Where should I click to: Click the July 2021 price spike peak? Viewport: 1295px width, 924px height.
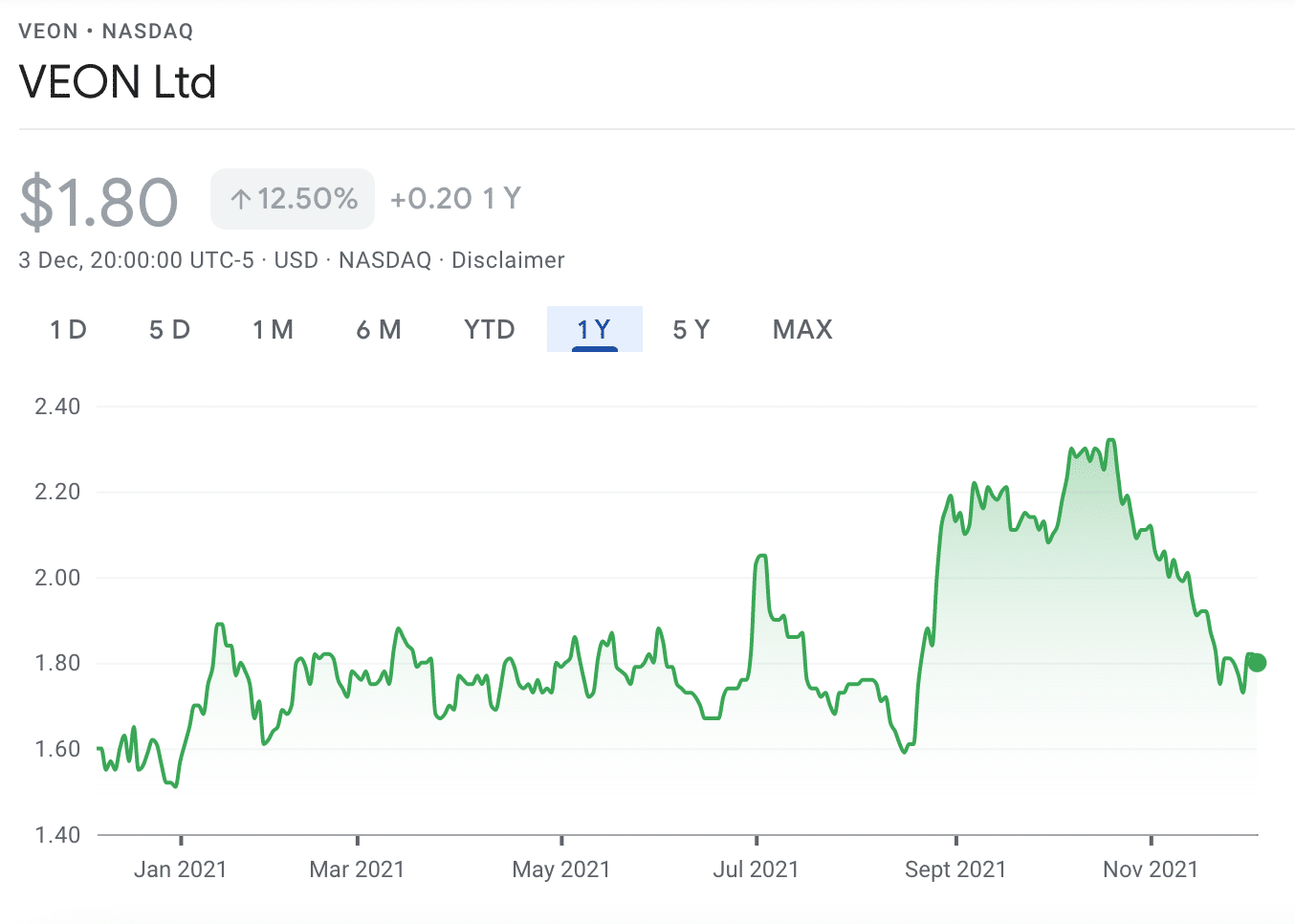point(761,556)
